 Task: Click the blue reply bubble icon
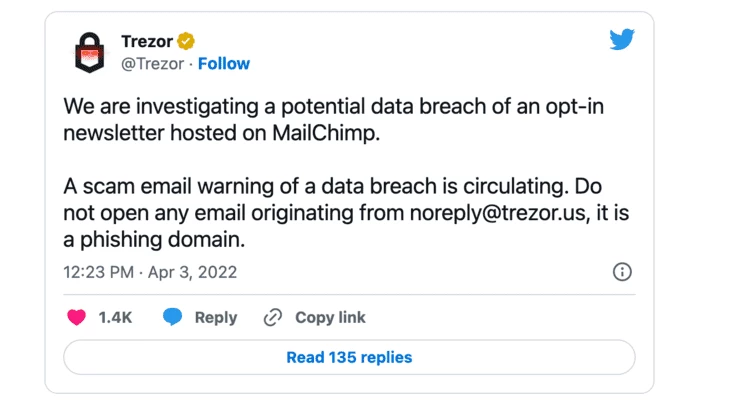(172, 317)
